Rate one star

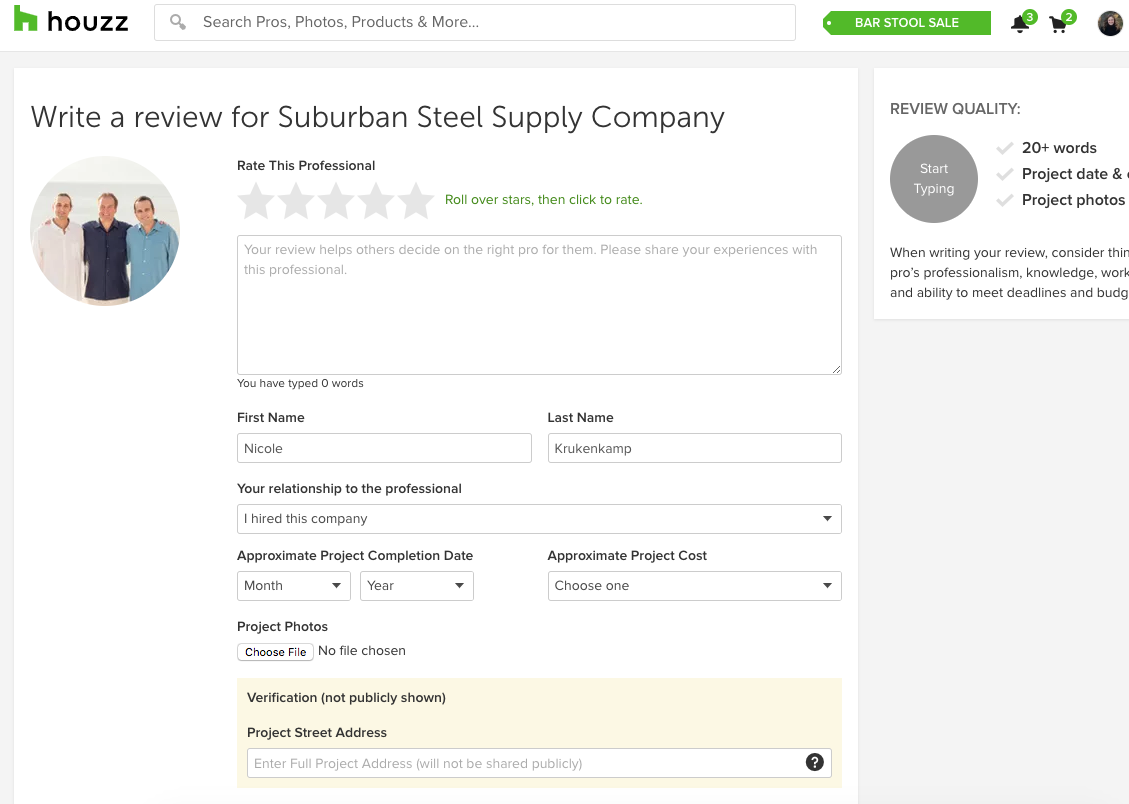click(x=256, y=200)
